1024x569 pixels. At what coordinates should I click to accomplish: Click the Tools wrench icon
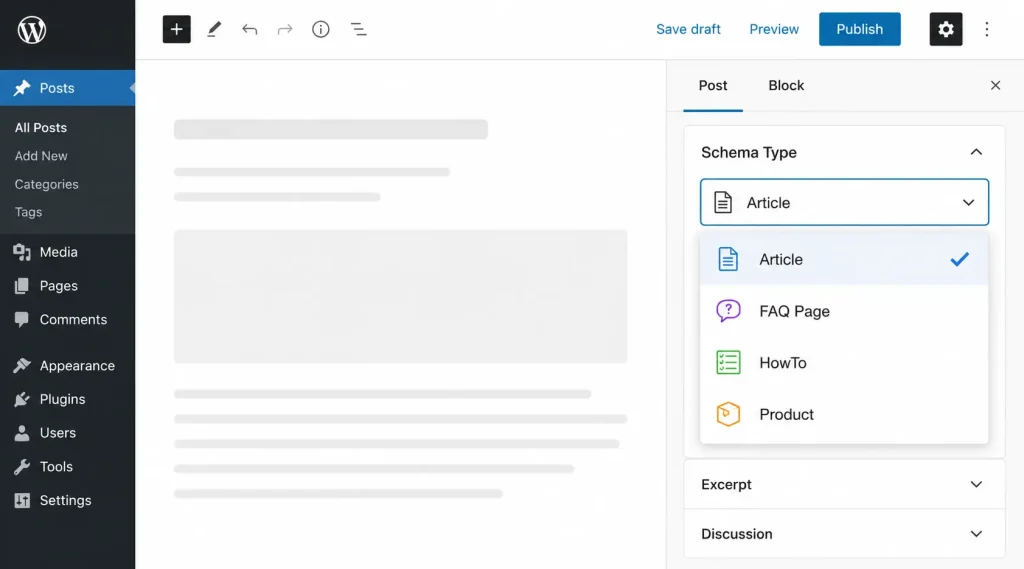22,466
